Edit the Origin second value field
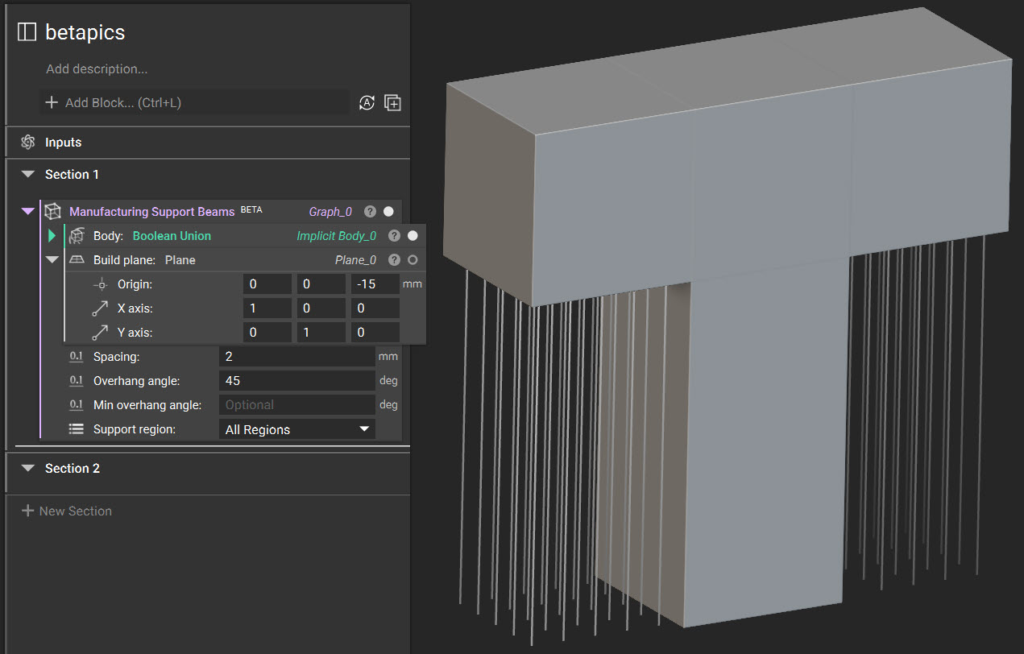 (x=321, y=284)
